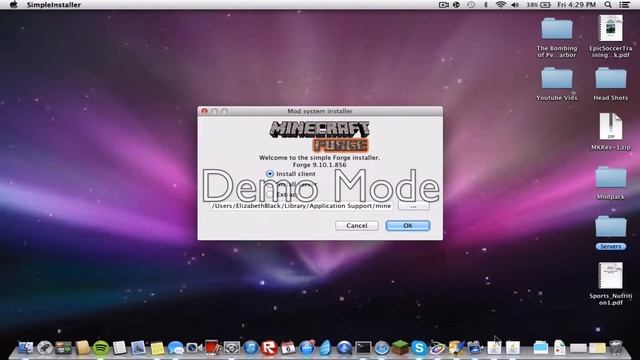Open iTunes music note icon in dock

coord(251,348)
